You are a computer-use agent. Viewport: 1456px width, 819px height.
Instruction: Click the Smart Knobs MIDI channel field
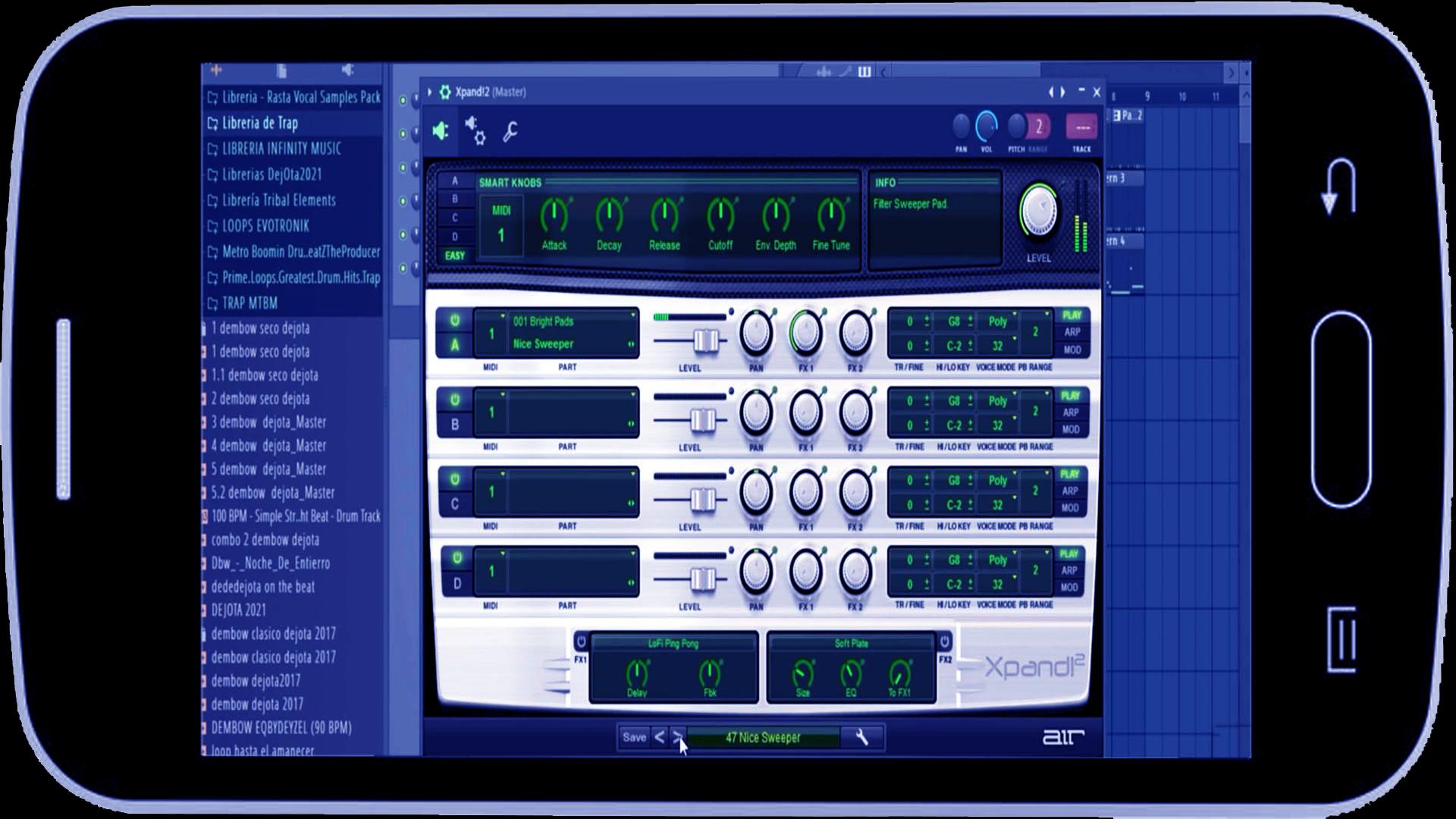pos(500,225)
